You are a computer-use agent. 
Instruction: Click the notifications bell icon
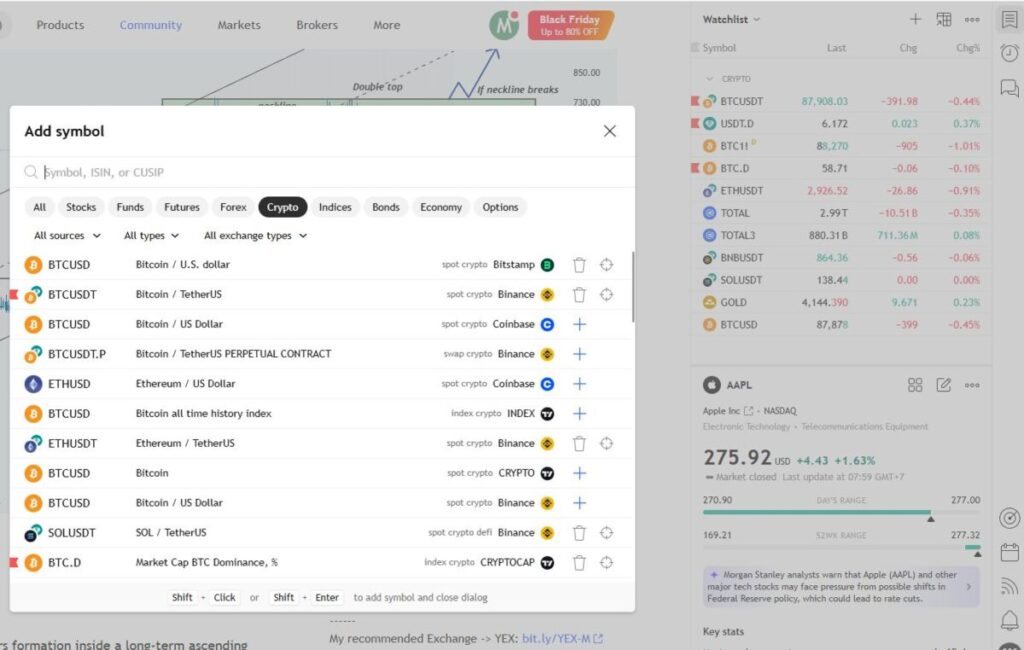[x=1009, y=620]
